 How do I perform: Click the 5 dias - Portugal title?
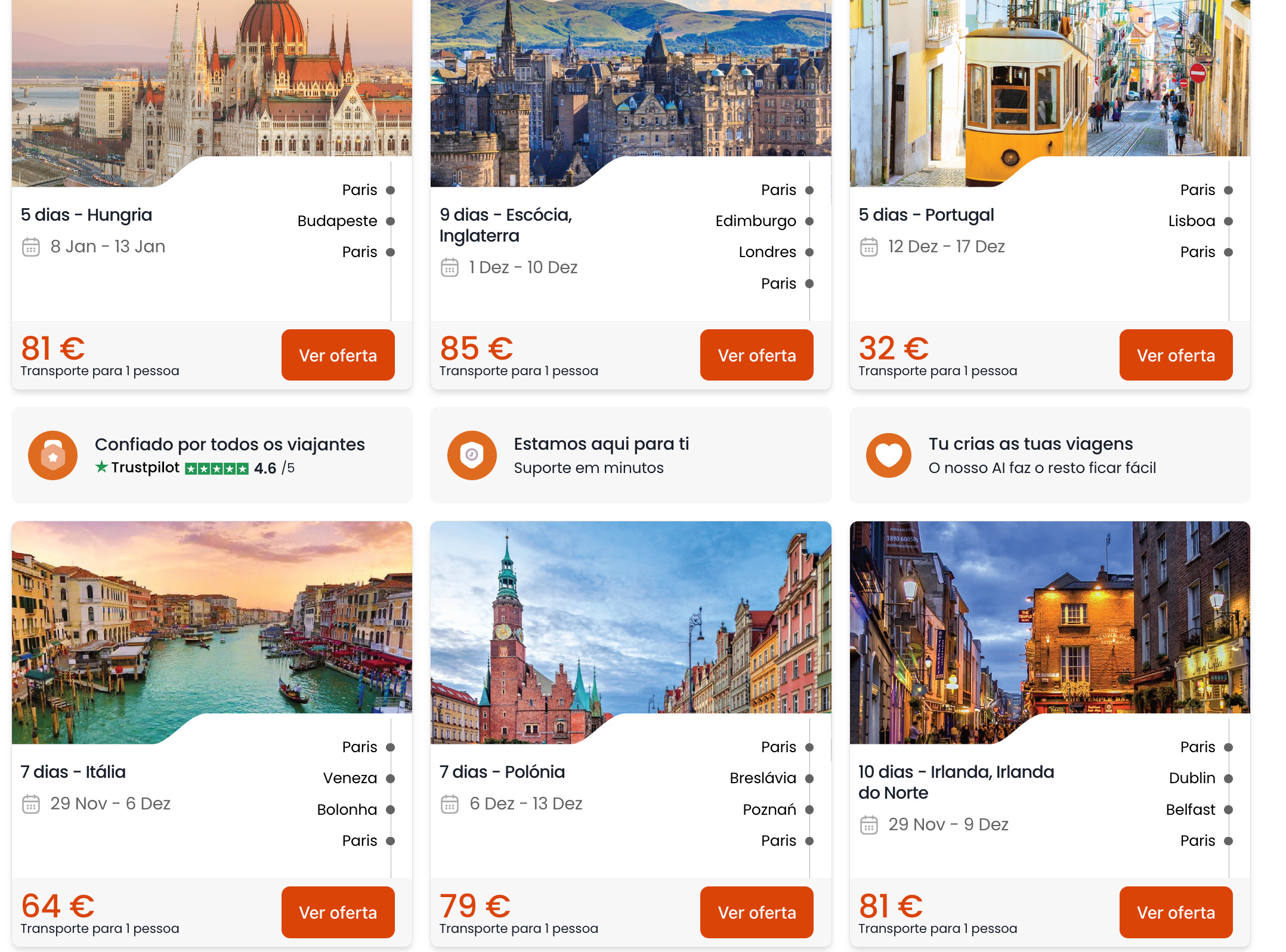tap(926, 215)
